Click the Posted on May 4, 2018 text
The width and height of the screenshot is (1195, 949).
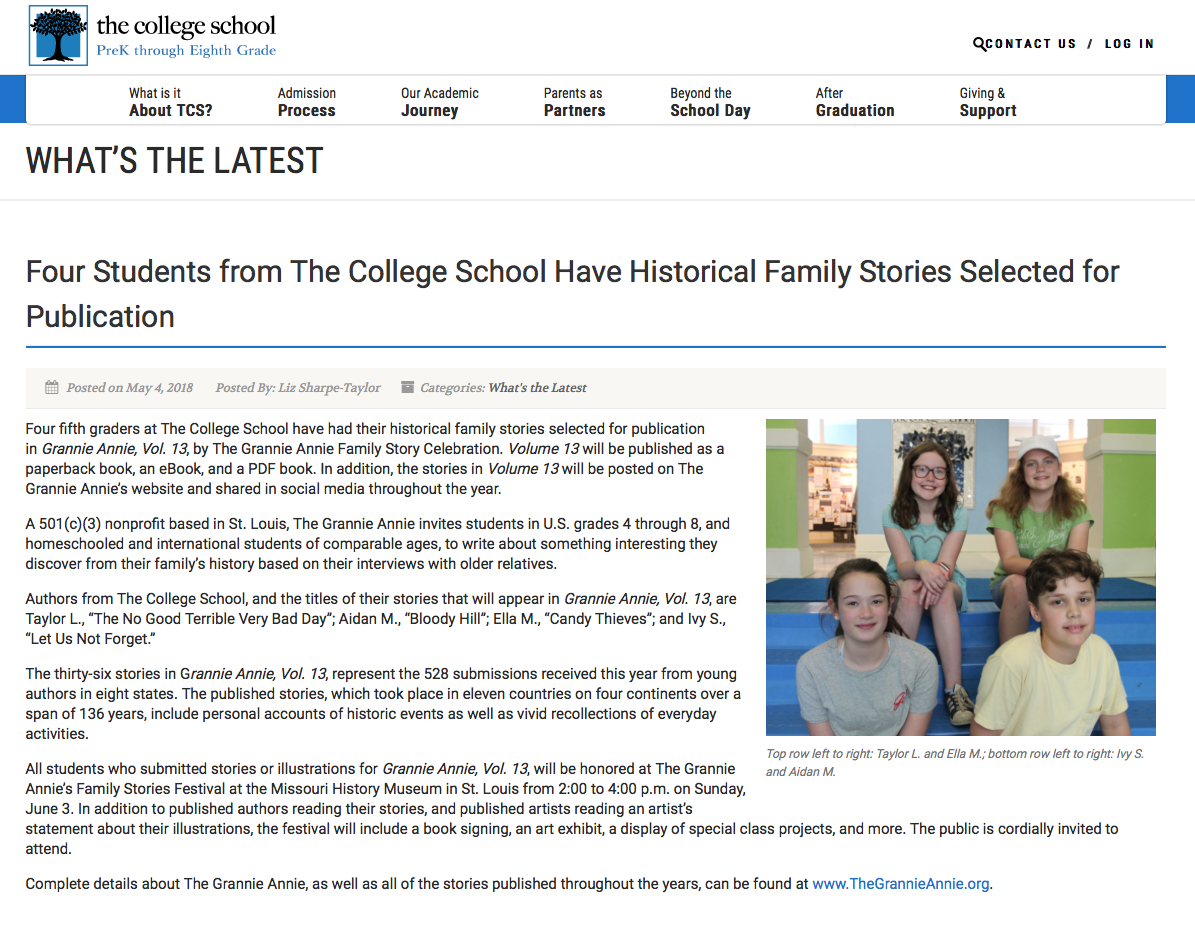tap(130, 387)
